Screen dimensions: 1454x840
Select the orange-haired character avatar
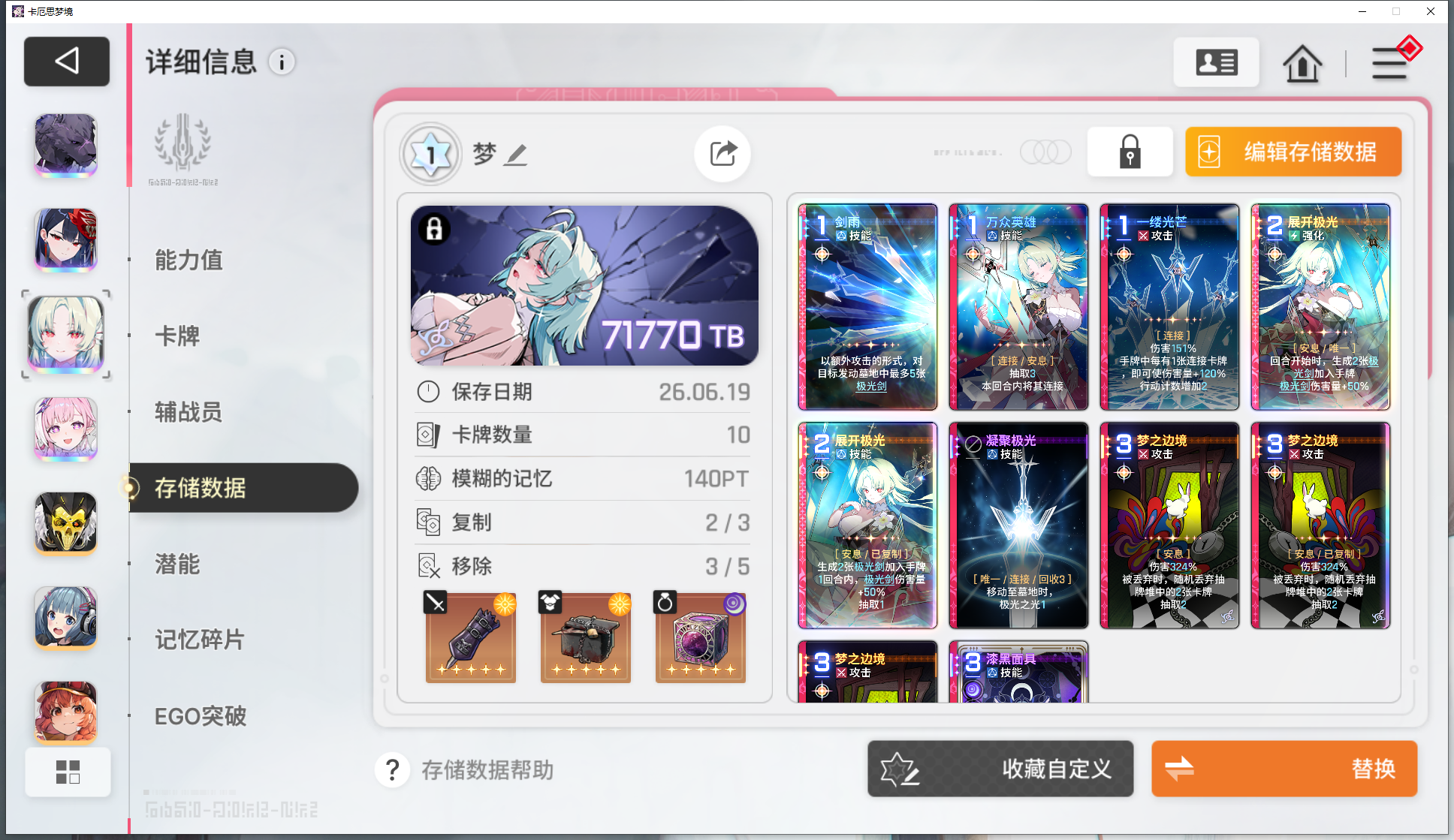coord(66,712)
